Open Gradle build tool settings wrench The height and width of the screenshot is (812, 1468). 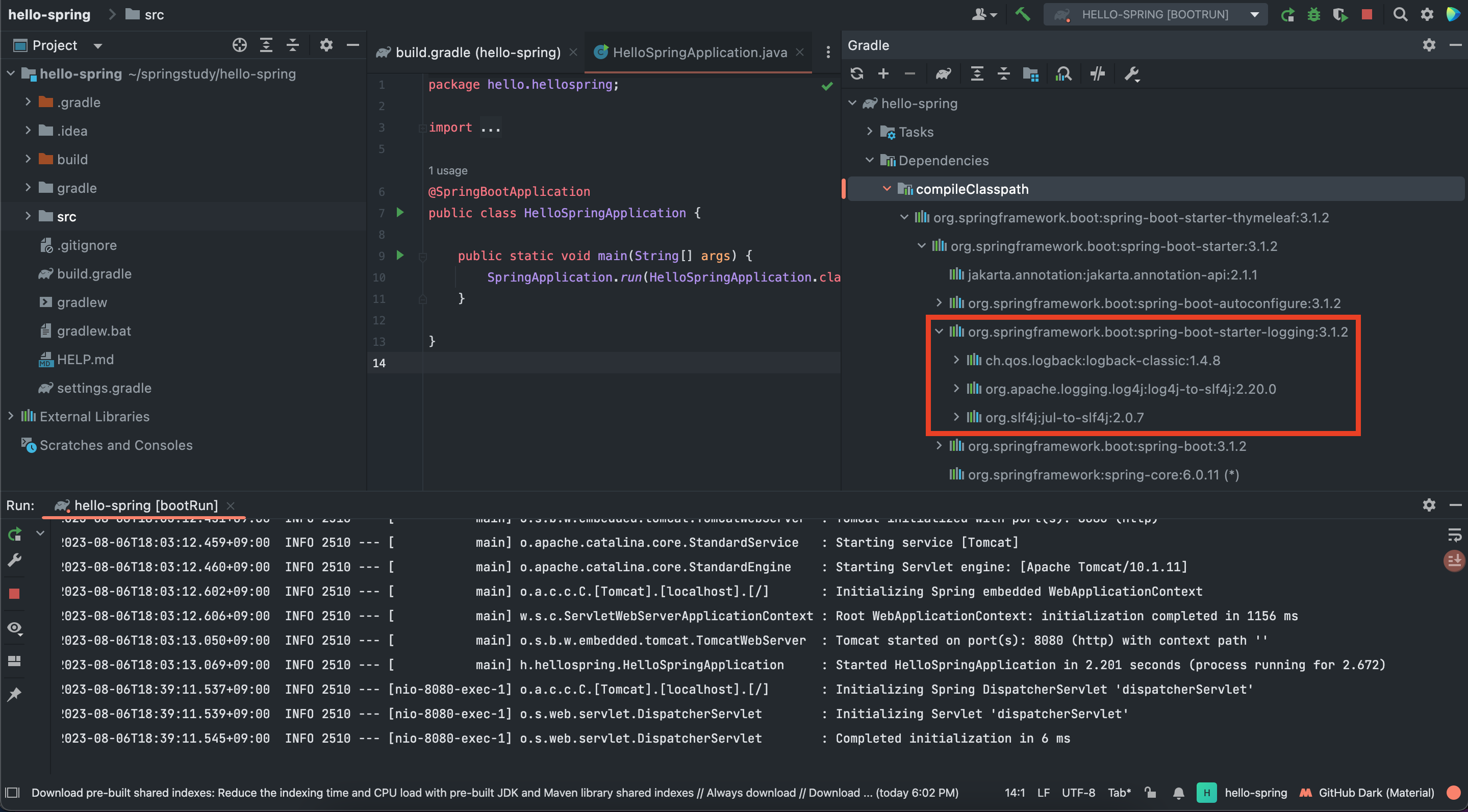[x=1132, y=73]
